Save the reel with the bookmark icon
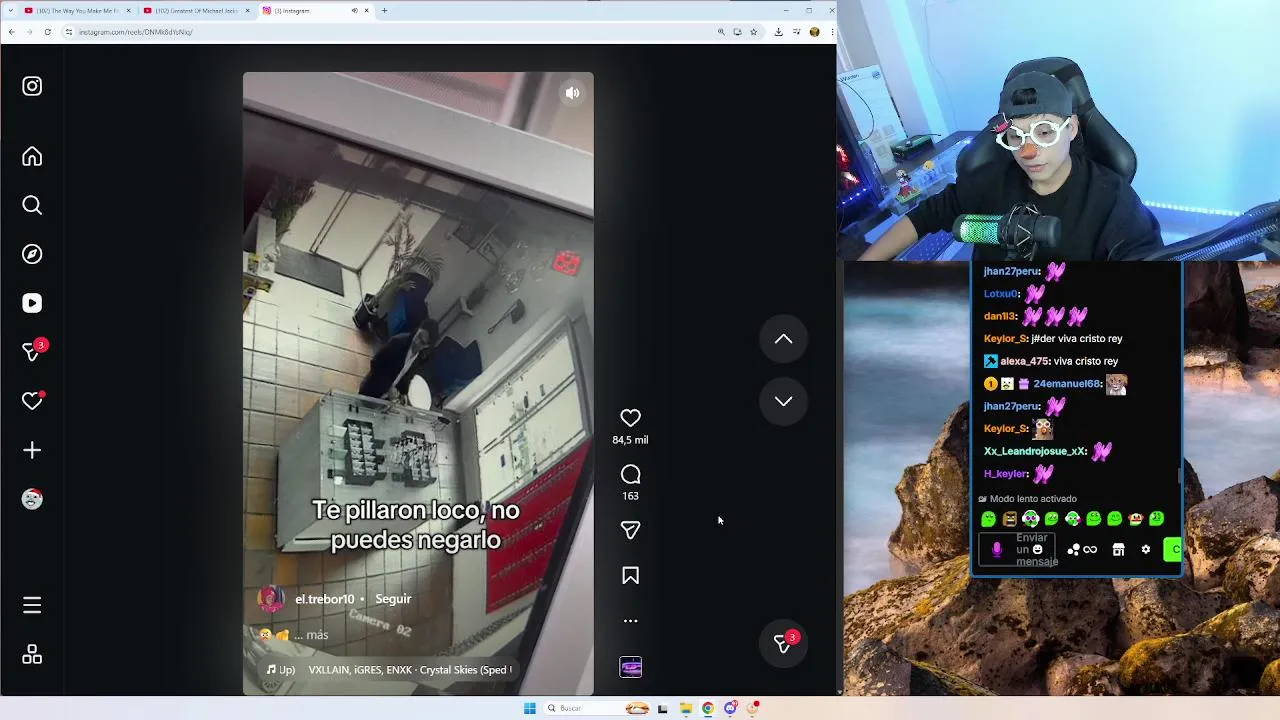 (630, 576)
